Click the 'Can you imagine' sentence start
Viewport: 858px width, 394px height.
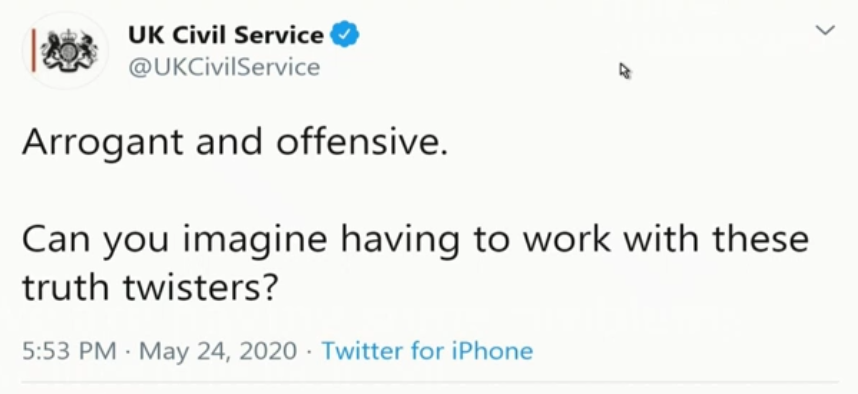[175, 241]
